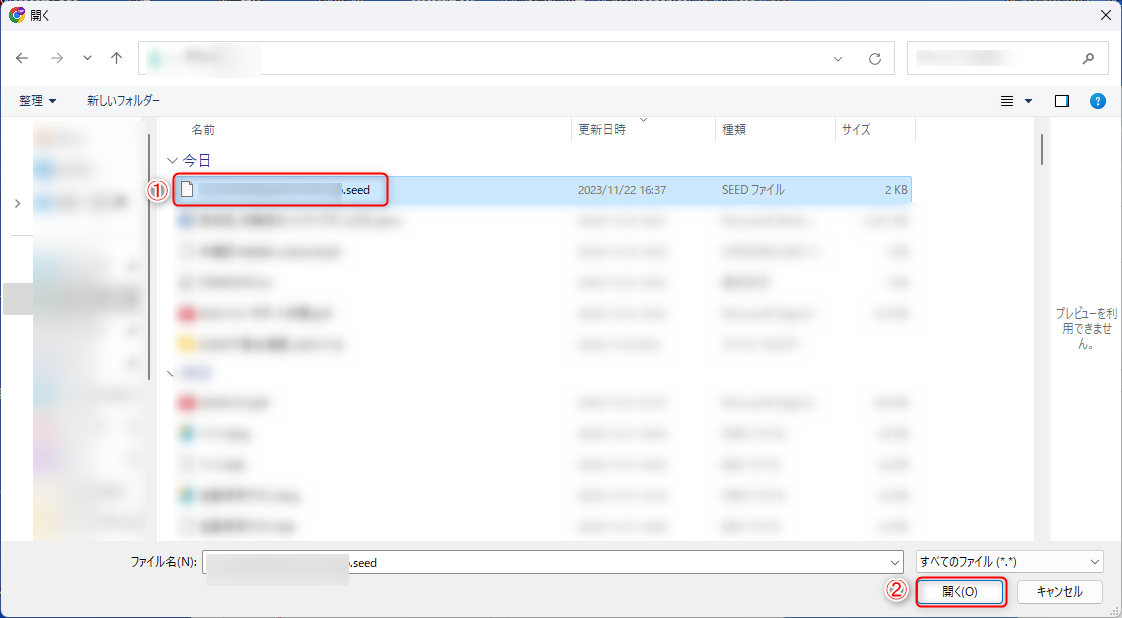Open the view options dropdown arrow

pos(1028,101)
